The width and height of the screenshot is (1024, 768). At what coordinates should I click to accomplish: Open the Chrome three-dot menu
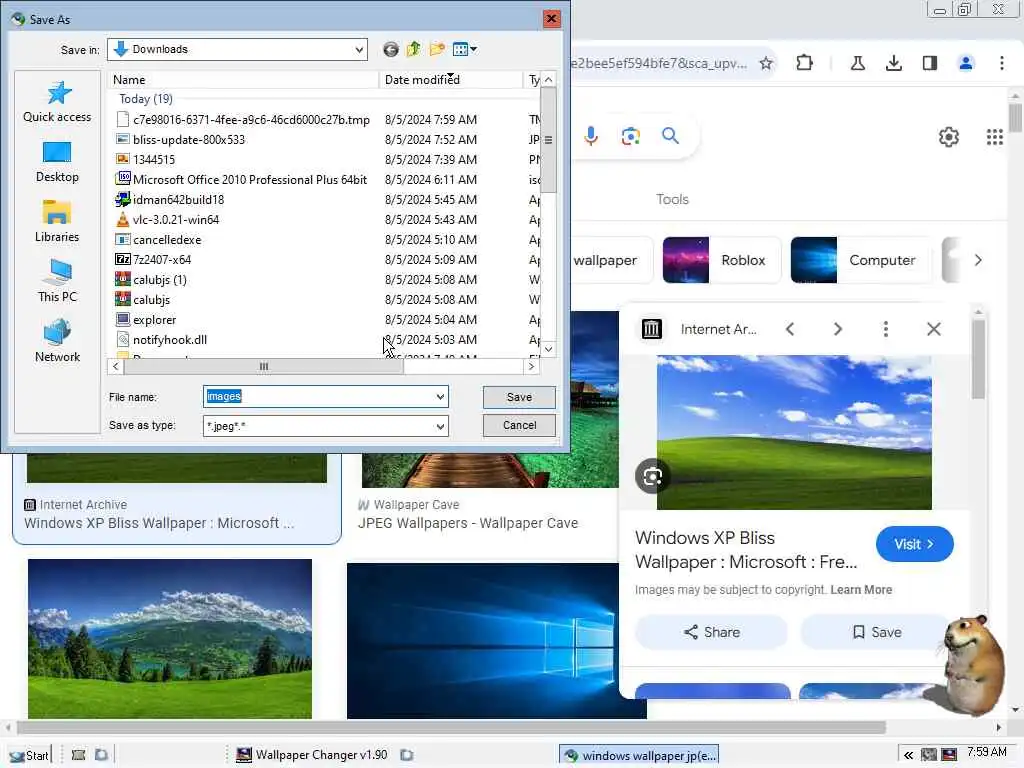point(1002,63)
